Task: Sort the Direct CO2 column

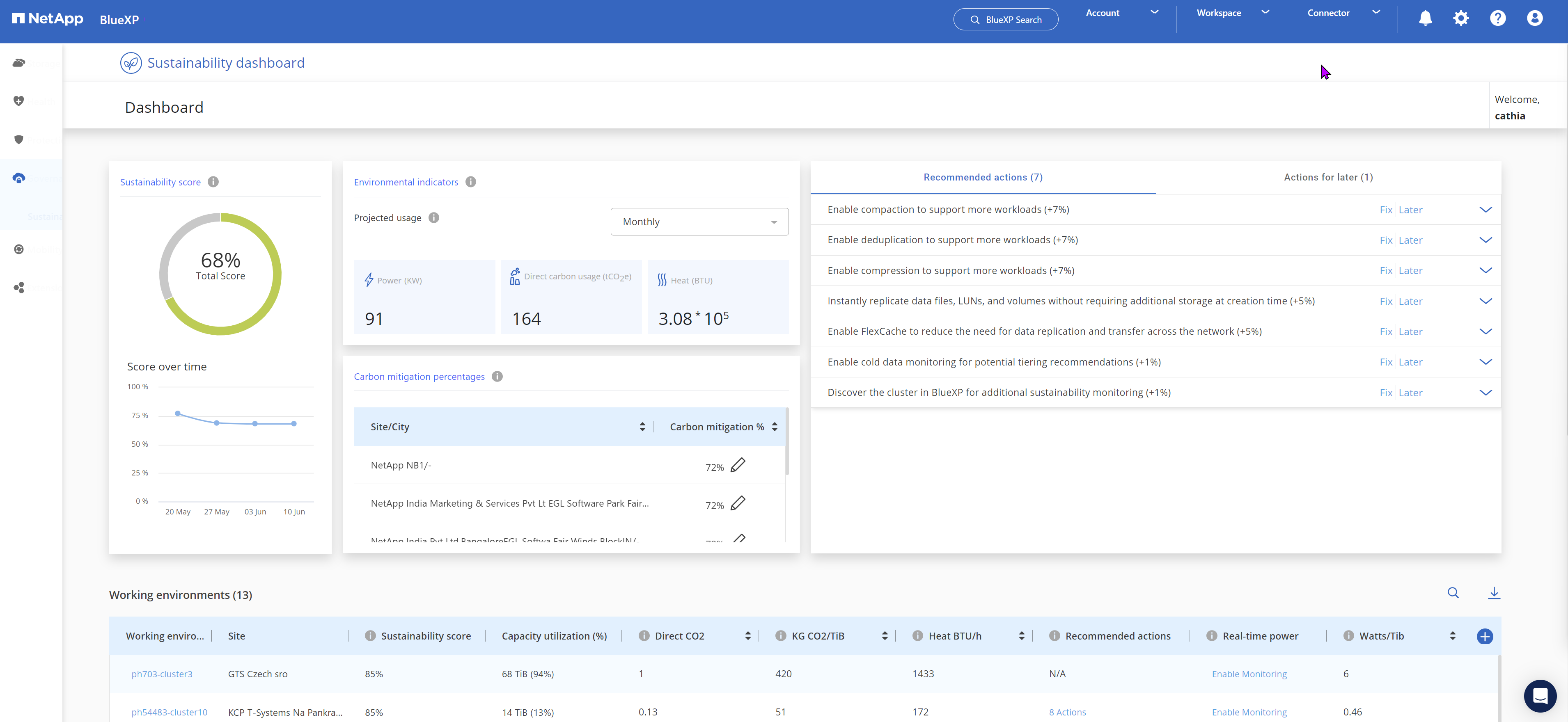Action: [747, 636]
